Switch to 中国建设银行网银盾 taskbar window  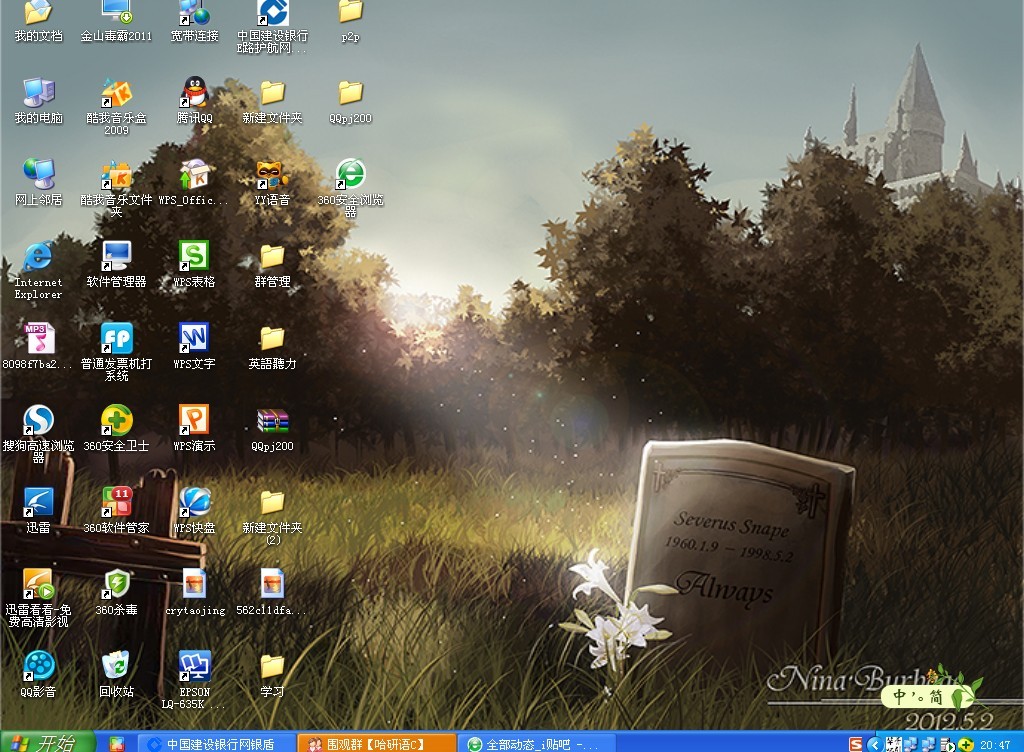(x=217, y=744)
